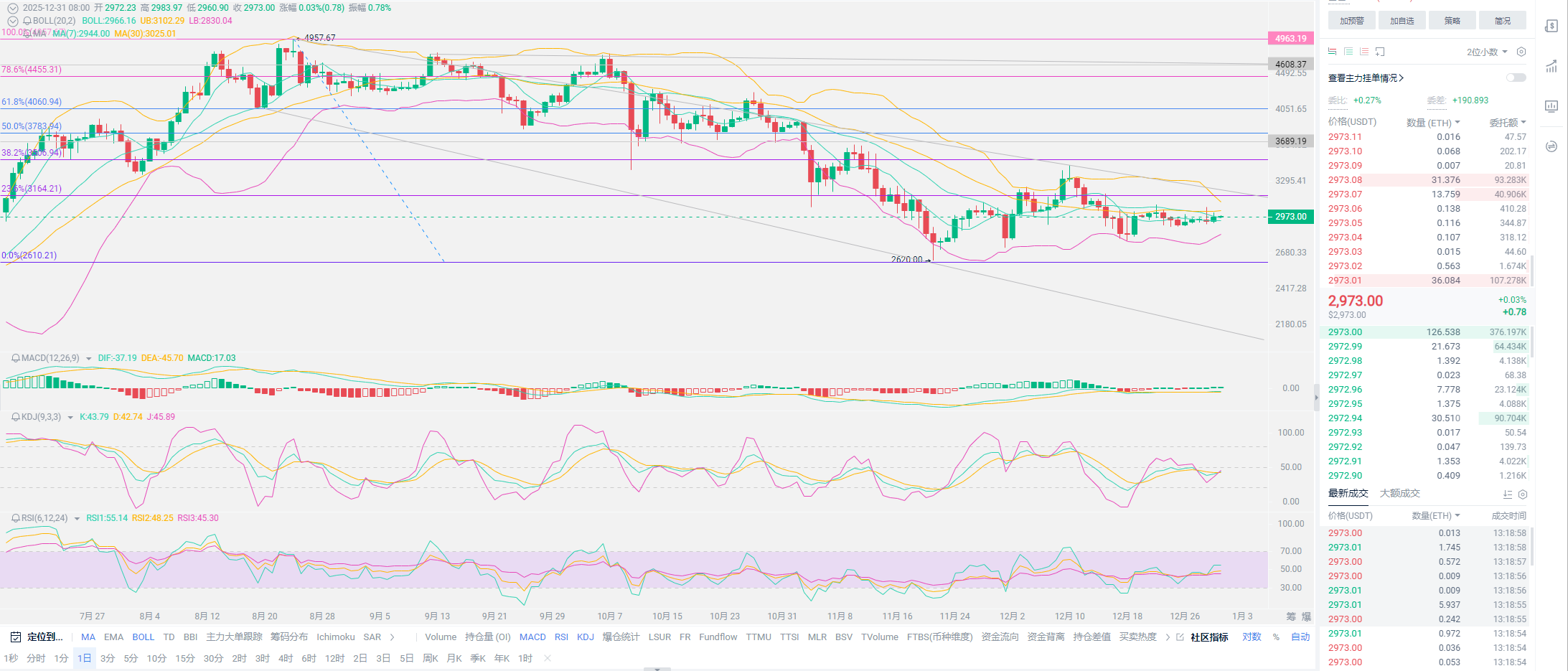Click the bell icon beside MACD(12,26,9)

coord(16,358)
